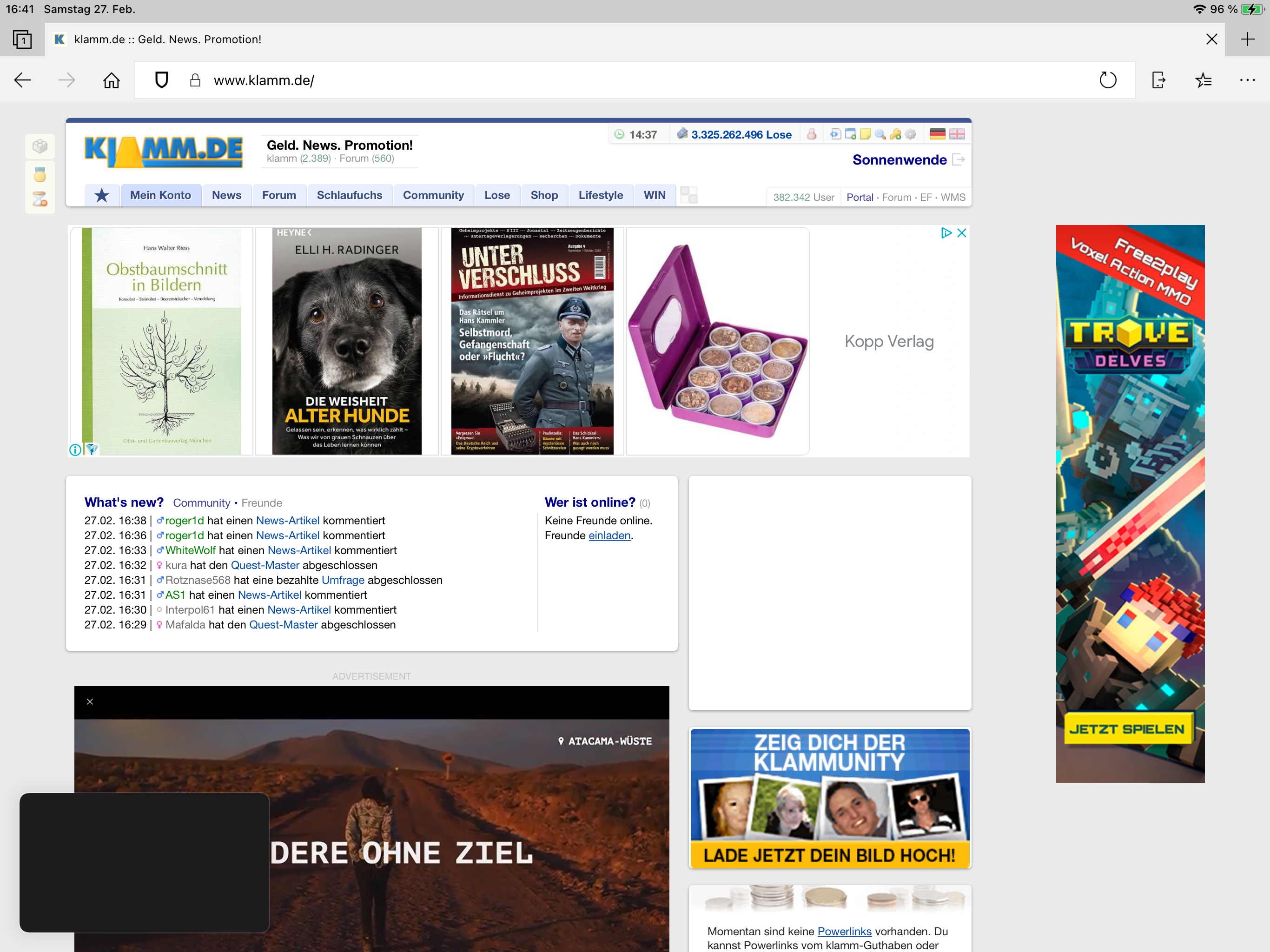Select the English flag icon
Viewport: 1270px width, 952px height.
point(957,134)
